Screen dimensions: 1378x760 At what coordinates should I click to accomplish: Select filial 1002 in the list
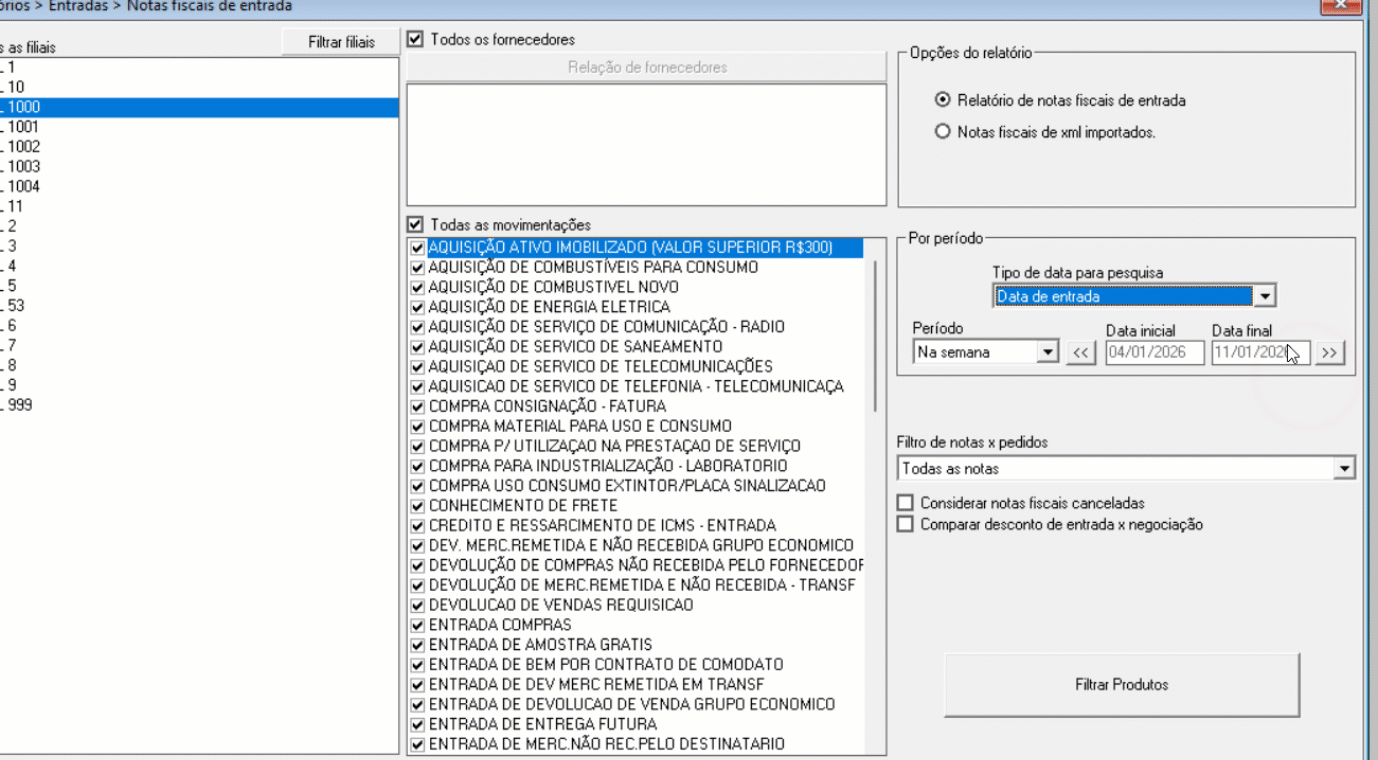pyautogui.click(x=199, y=147)
